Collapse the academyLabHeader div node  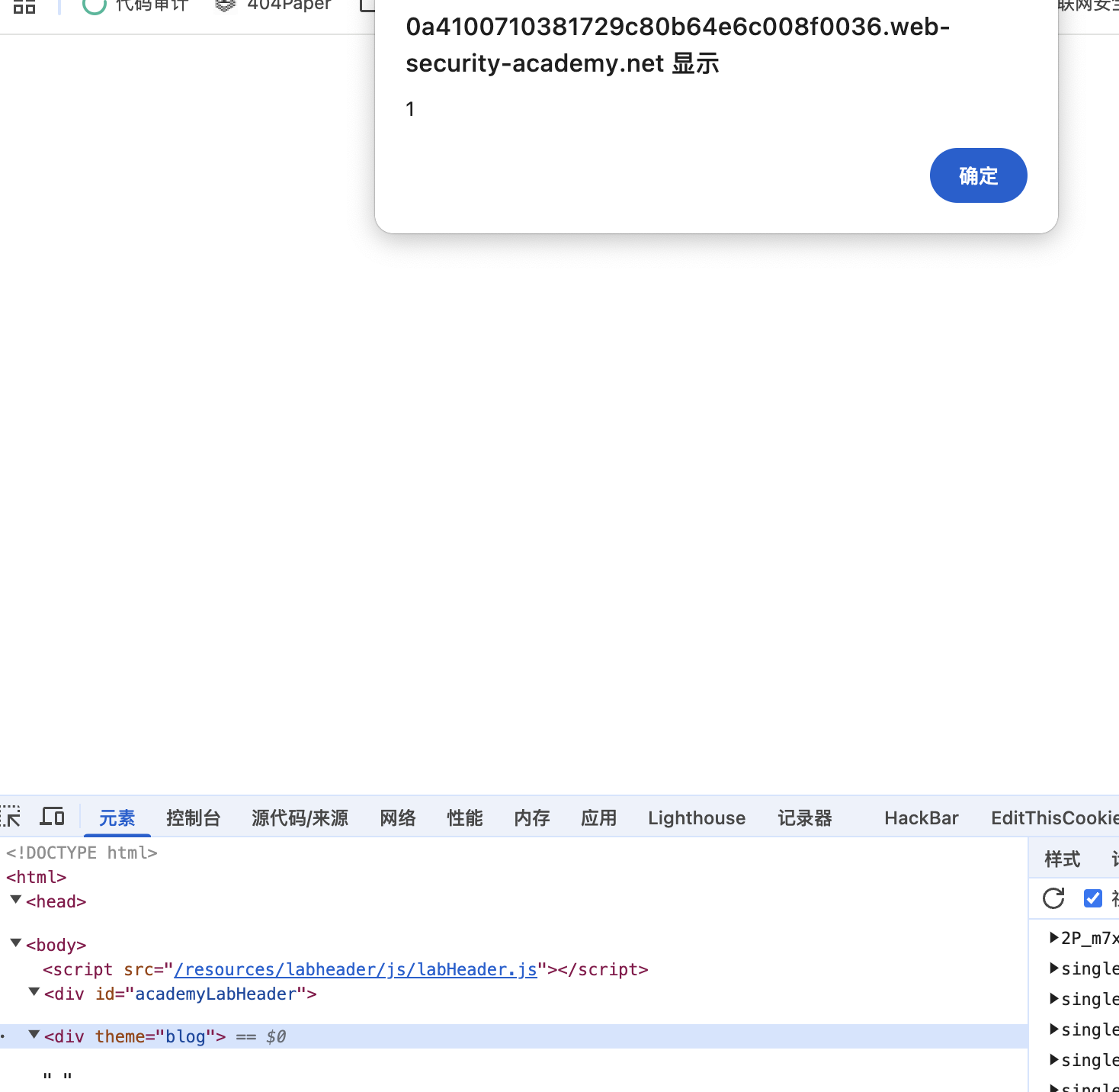34,993
